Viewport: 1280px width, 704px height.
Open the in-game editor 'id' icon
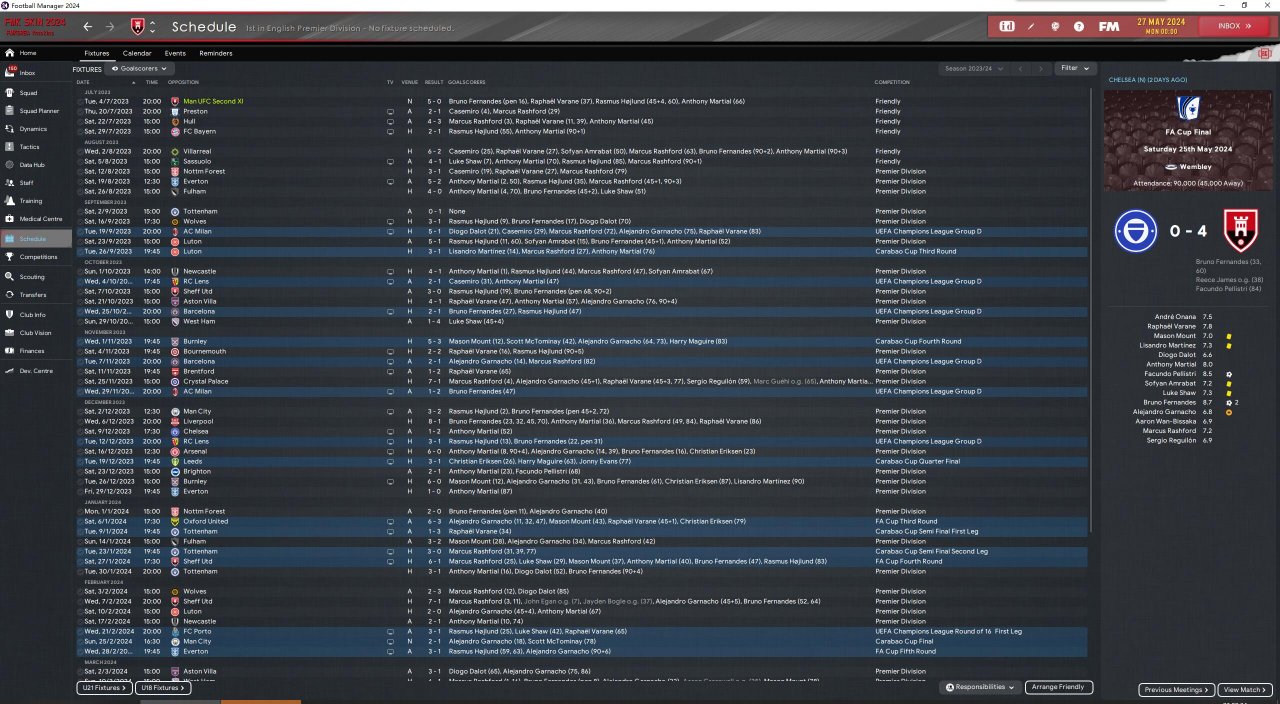(x=1007, y=26)
